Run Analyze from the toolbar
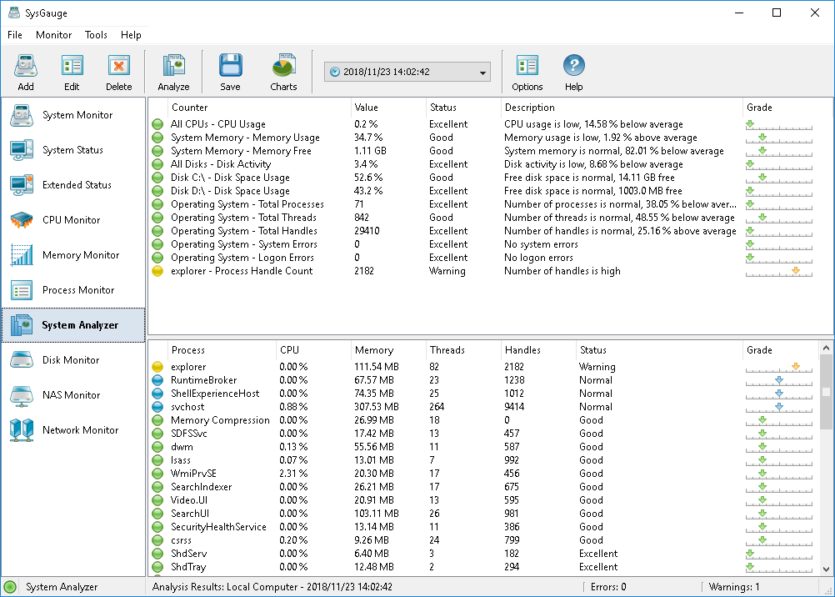This screenshot has width=835, height=597. 174,67
